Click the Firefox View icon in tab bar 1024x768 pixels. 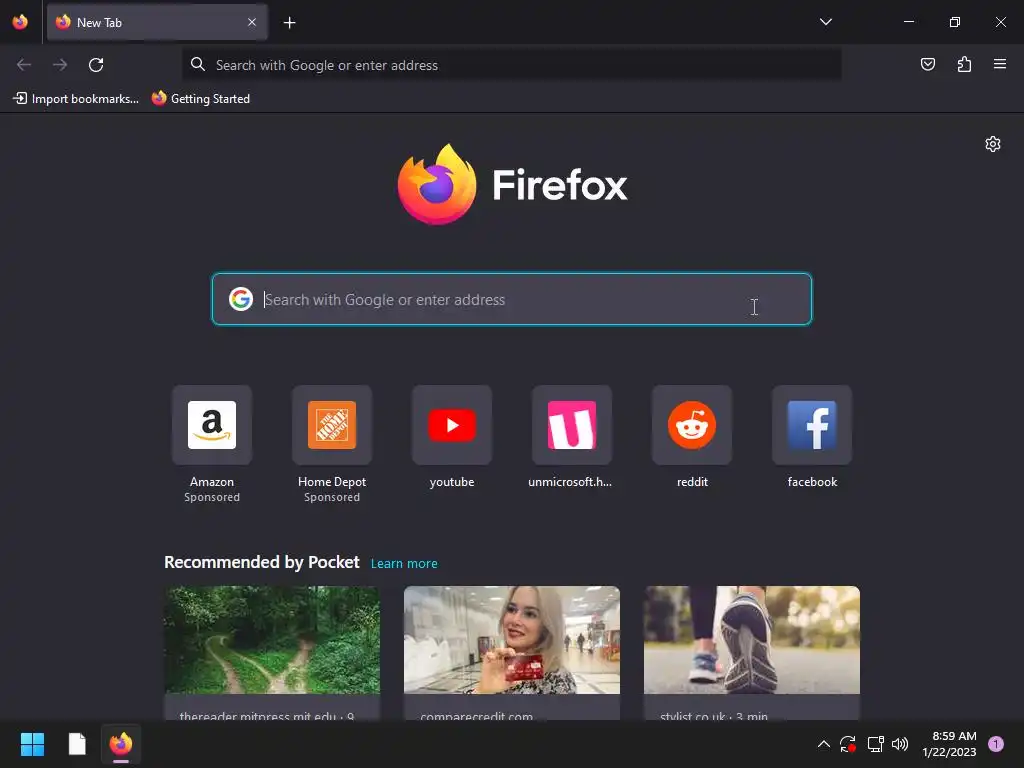(20, 22)
